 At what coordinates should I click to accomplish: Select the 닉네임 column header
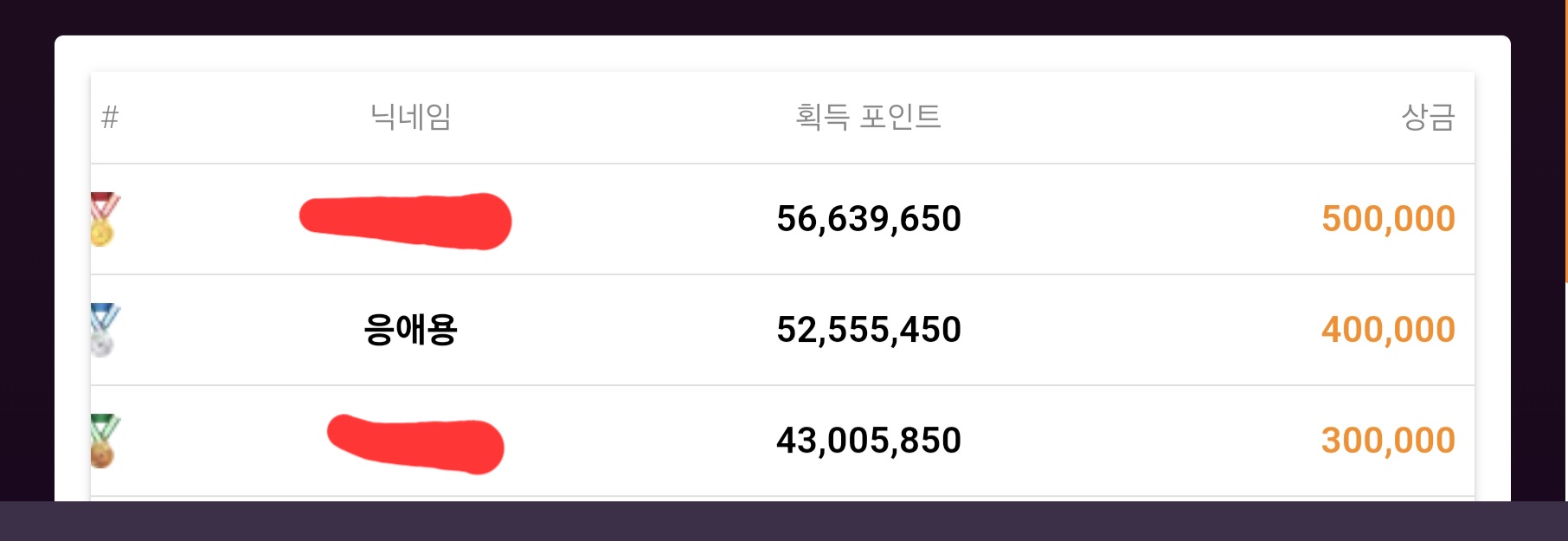coord(410,116)
